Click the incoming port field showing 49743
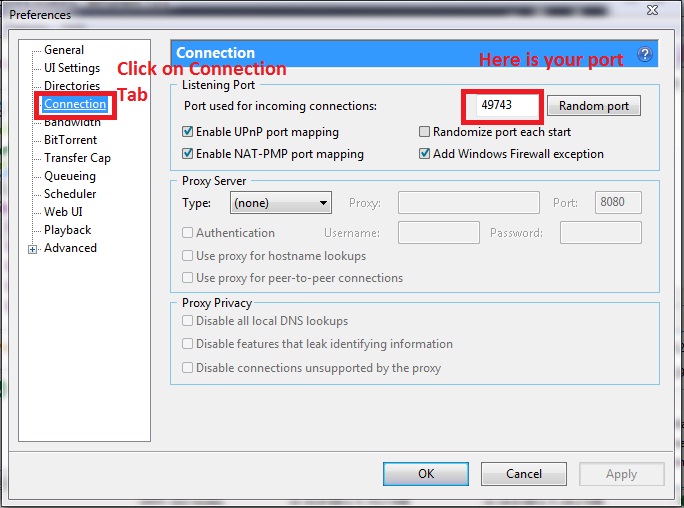This screenshot has width=684, height=508. click(x=507, y=105)
